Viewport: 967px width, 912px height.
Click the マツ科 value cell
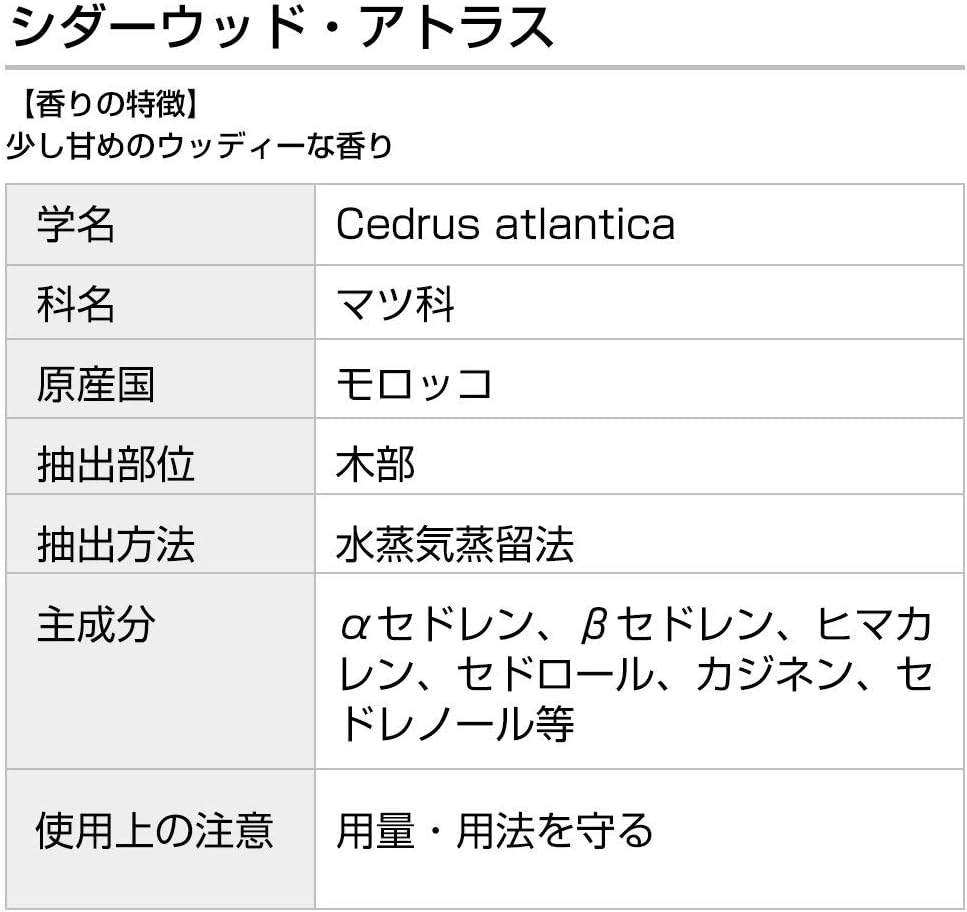tap(640, 303)
